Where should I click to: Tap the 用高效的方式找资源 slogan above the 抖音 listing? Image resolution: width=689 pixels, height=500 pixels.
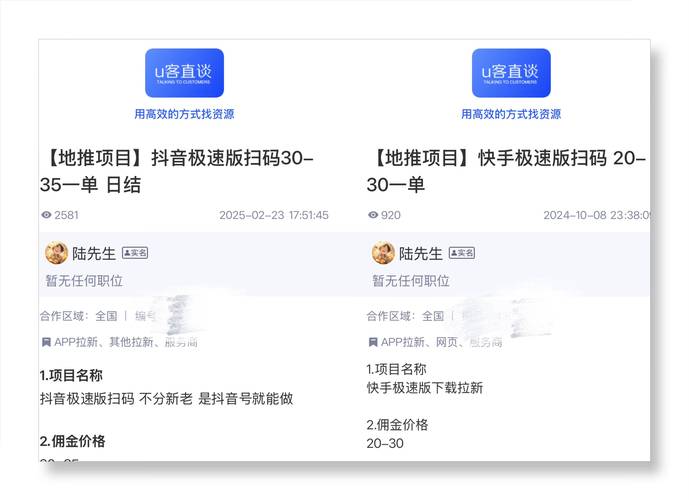click(x=184, y=114)
